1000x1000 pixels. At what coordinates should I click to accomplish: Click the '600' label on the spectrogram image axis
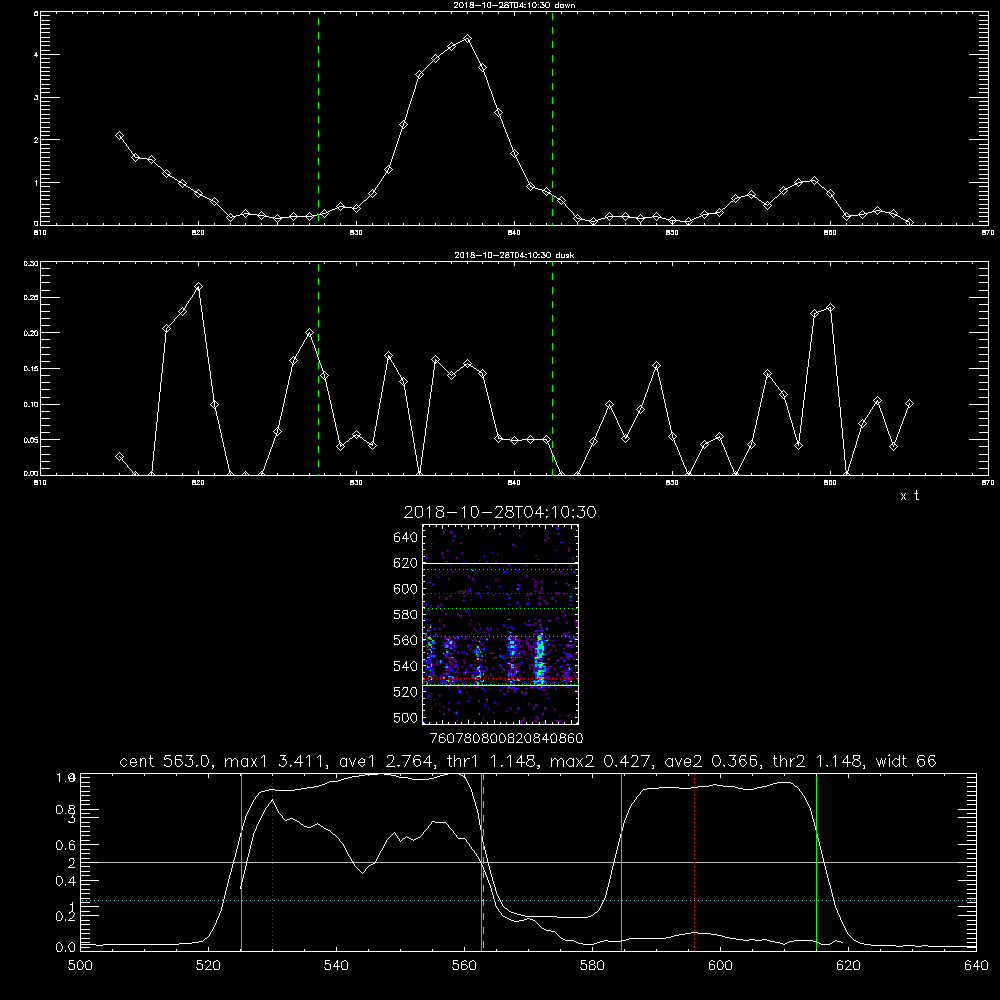(x=405, y=589)
